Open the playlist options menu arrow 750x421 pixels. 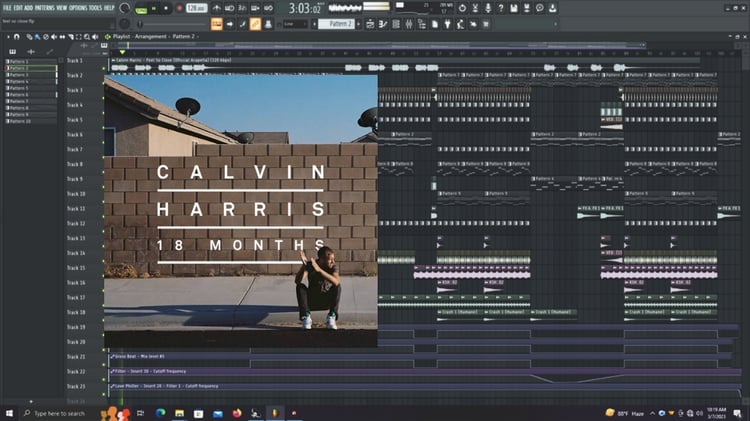coord(6,37)
